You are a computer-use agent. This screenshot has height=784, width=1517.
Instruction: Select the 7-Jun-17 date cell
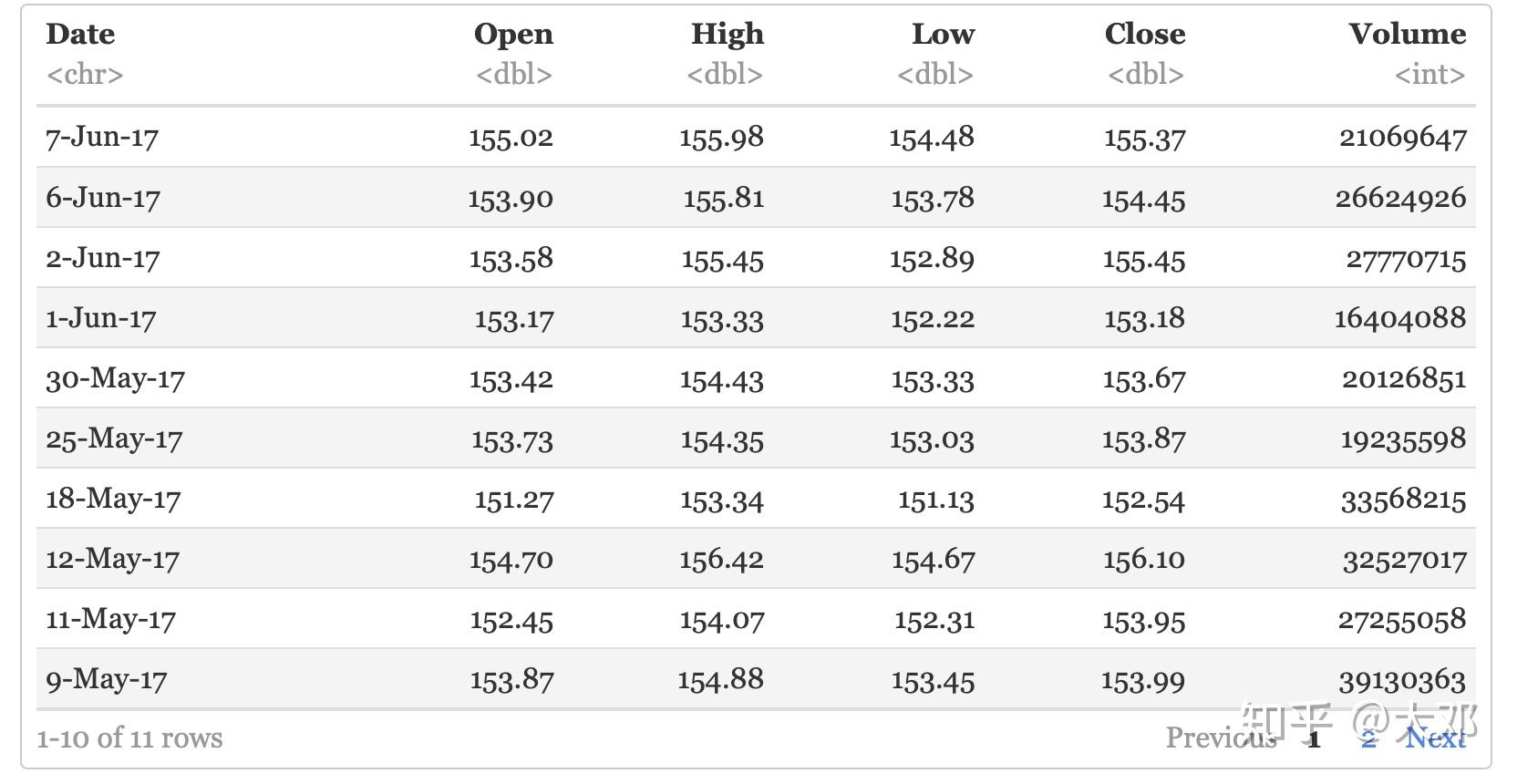point(102,138)
